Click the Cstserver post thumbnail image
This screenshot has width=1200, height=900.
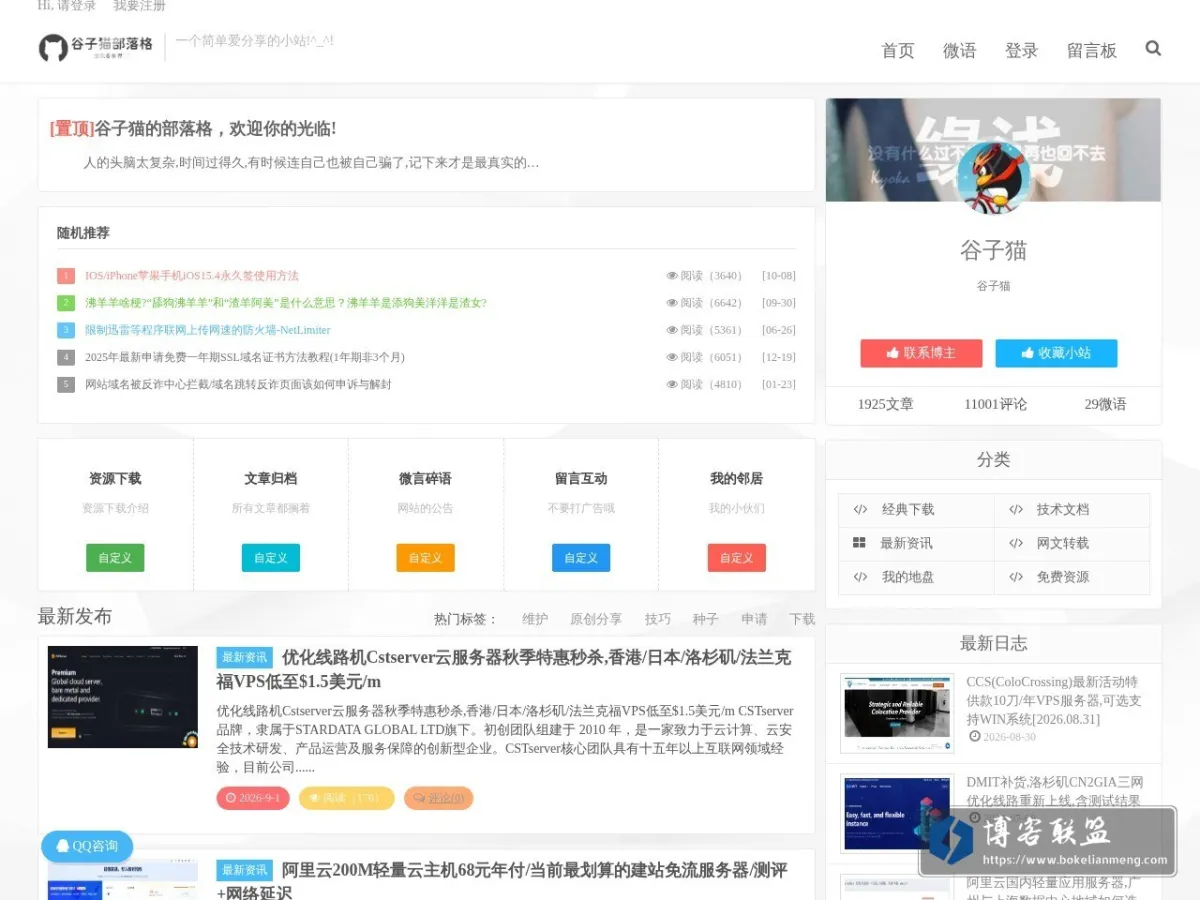pos(123,697)
